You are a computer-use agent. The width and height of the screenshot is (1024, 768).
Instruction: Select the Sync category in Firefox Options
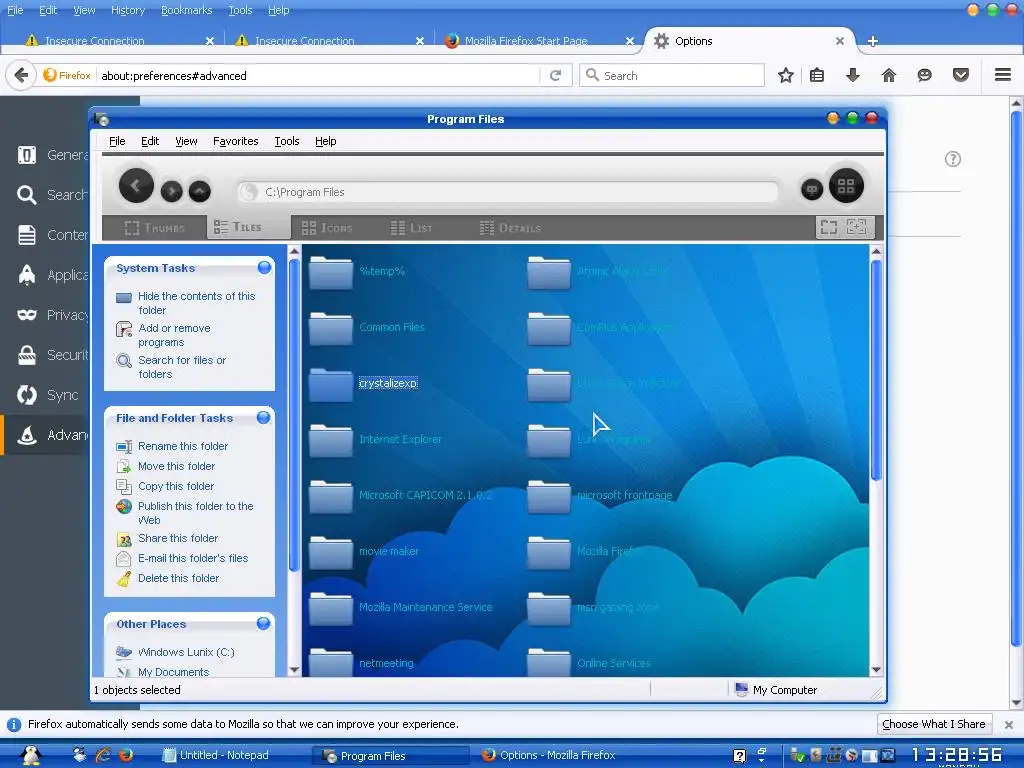pyautogui.click(x=49, y=395)
